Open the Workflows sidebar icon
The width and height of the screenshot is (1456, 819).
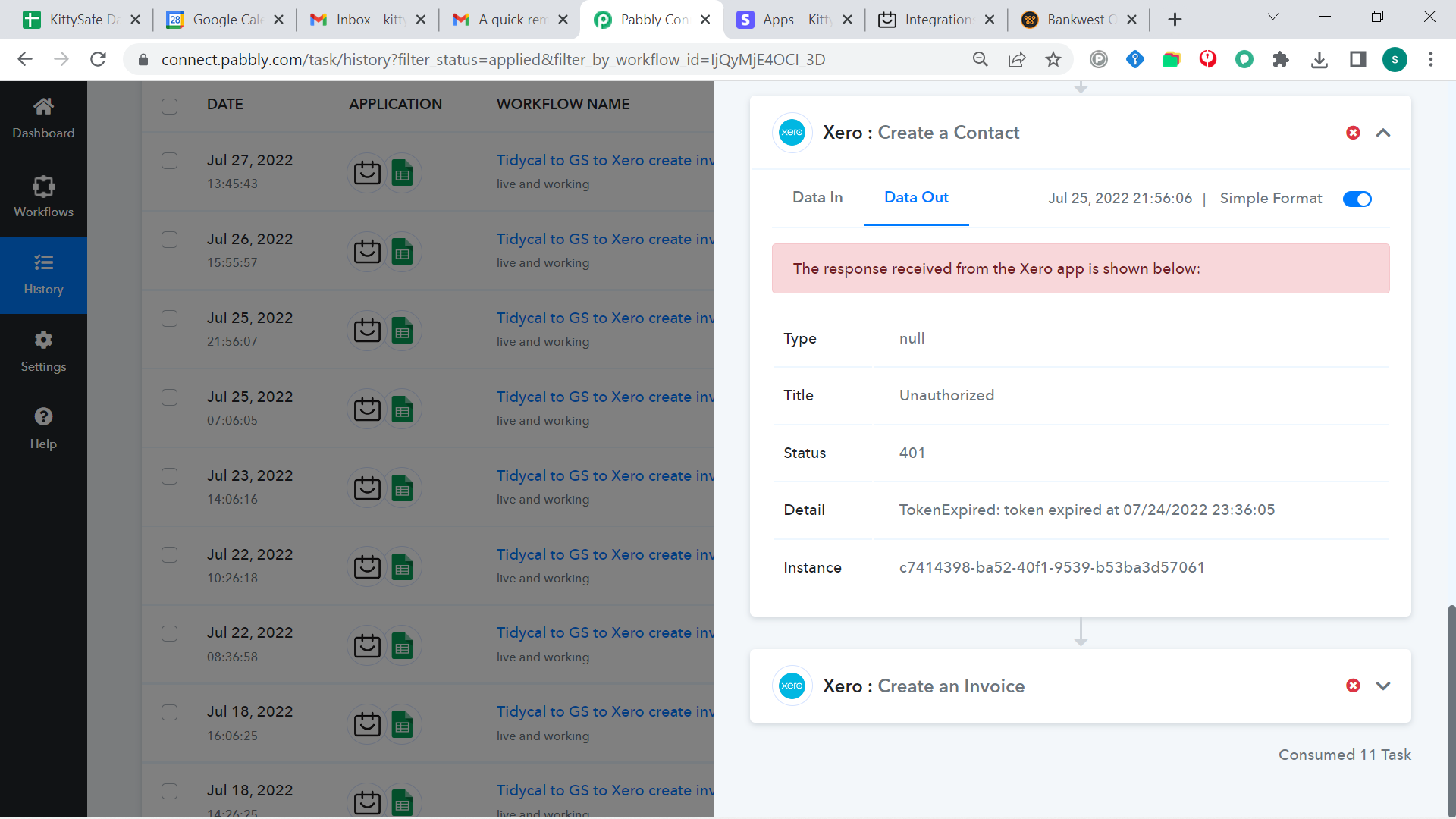point(43,186)
